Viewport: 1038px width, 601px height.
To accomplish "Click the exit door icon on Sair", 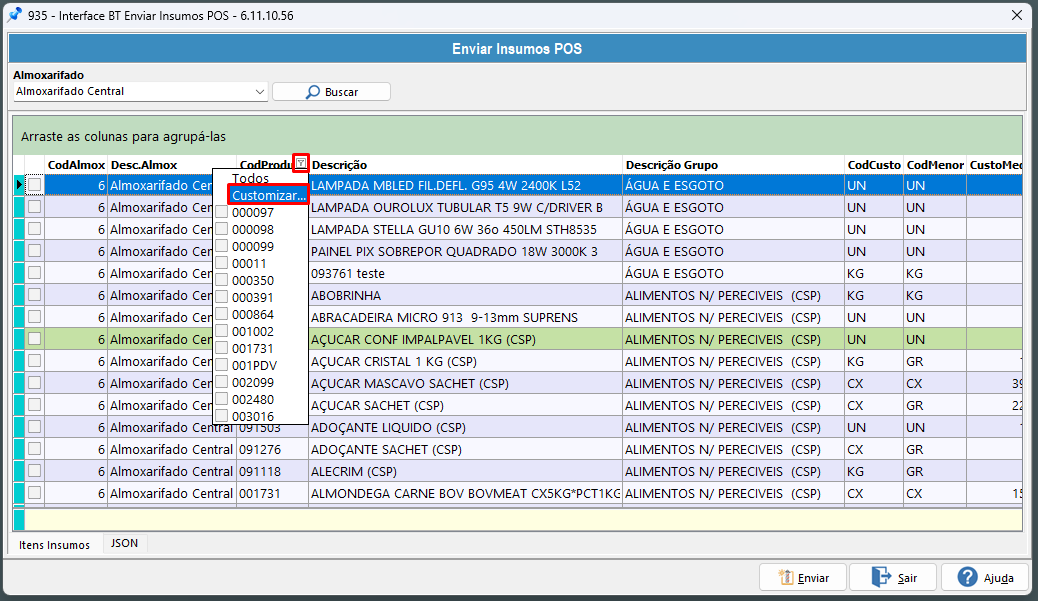I will tap(881, 577).
